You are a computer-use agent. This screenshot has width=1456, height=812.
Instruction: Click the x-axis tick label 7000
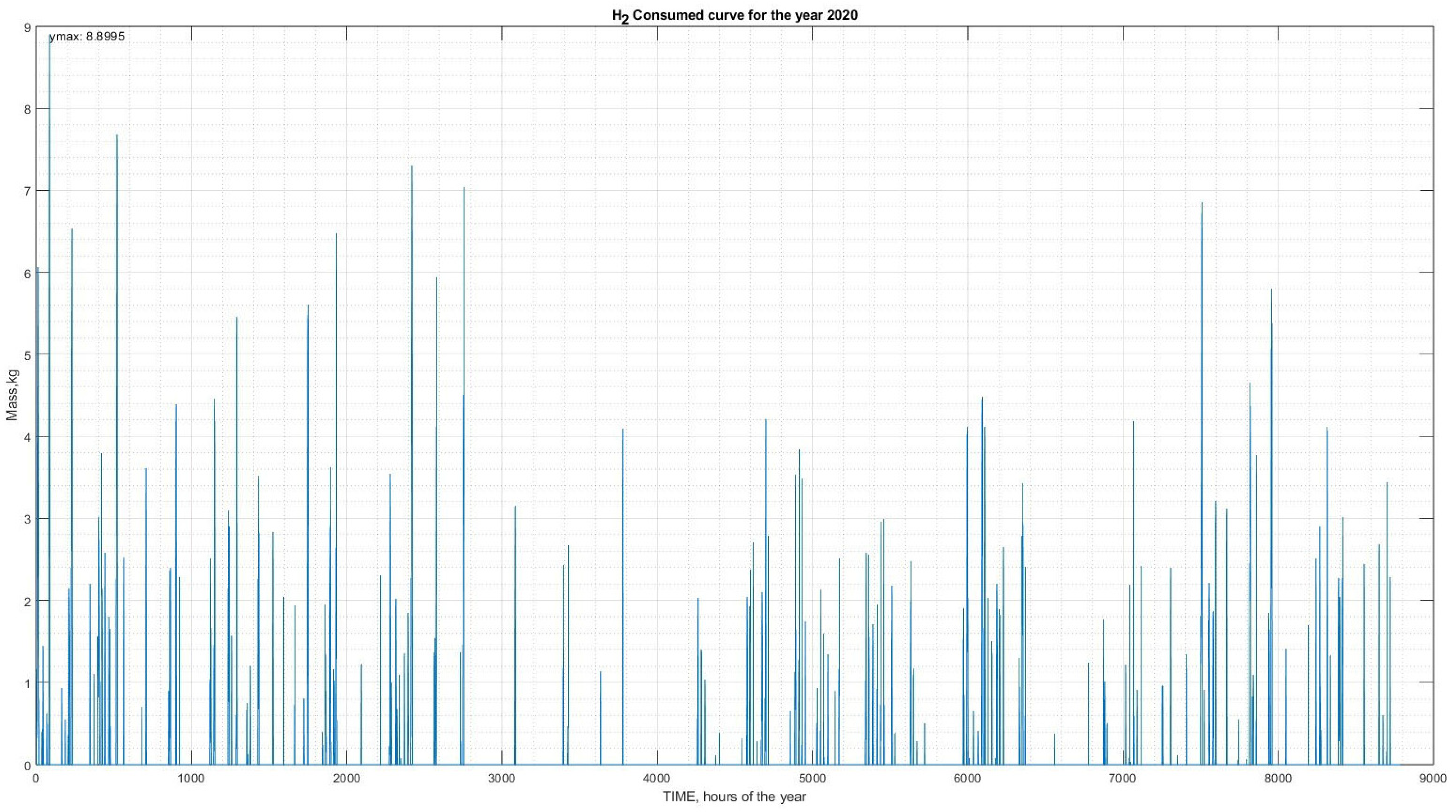tap(1122, 778)
